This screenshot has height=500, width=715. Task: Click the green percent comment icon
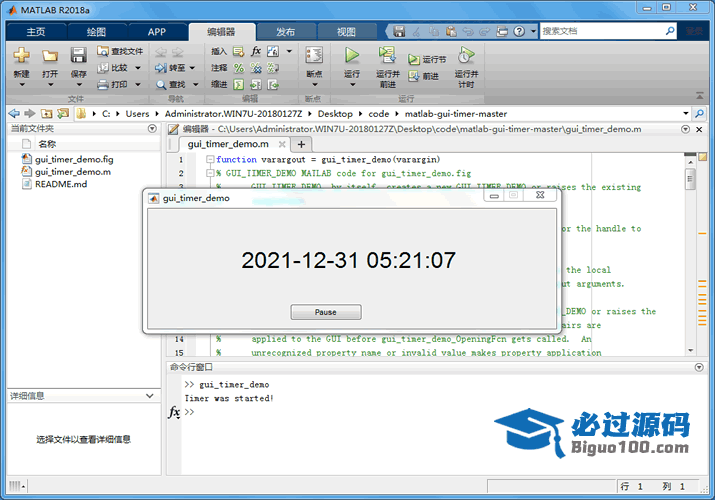pos(239,68)
